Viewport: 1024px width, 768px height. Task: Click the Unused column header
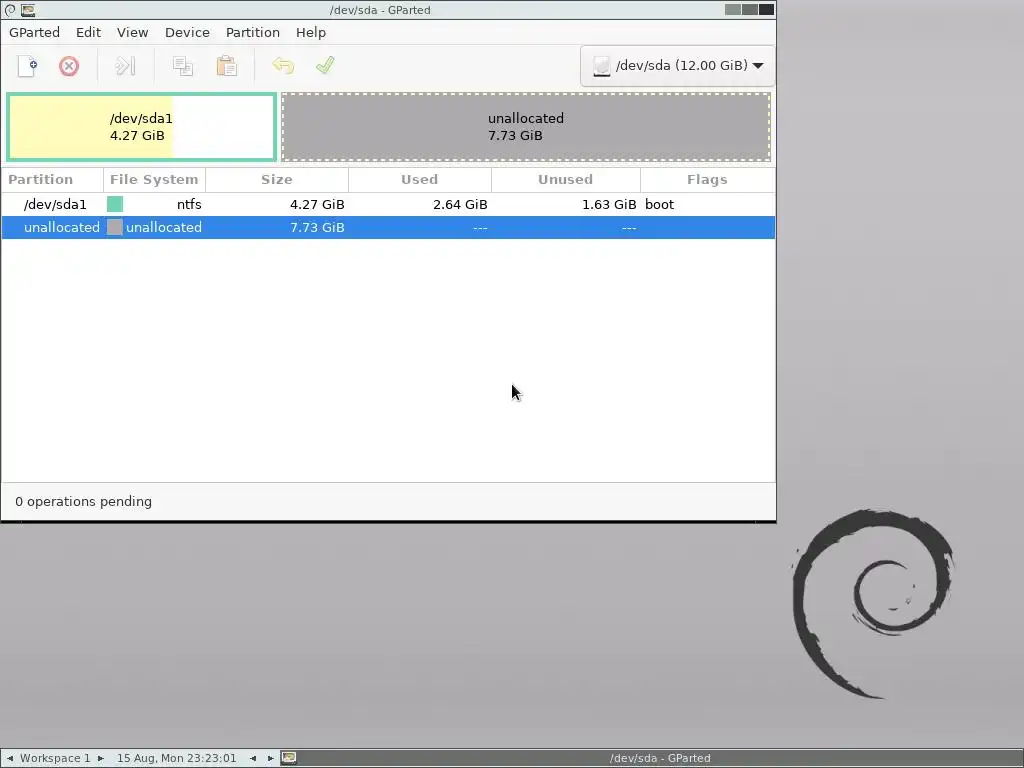566,180
